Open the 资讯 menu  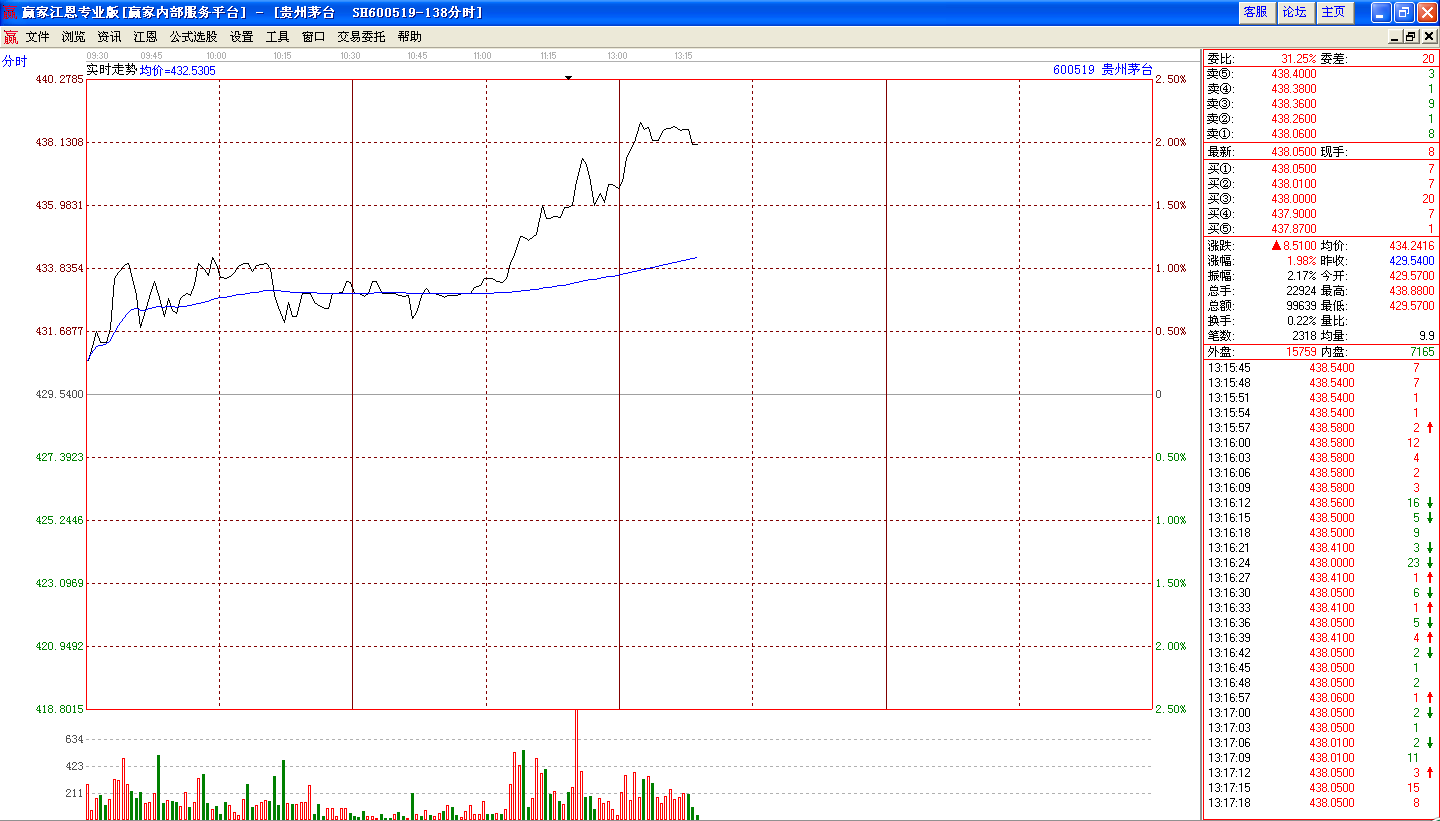point(109,37)
